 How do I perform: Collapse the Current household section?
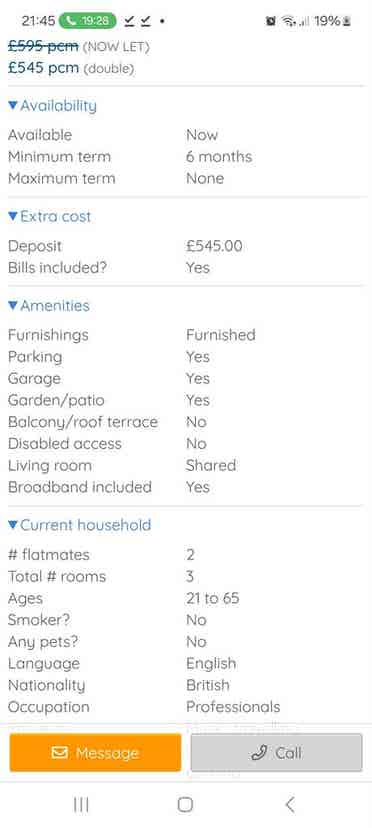[x=80, y=525]
